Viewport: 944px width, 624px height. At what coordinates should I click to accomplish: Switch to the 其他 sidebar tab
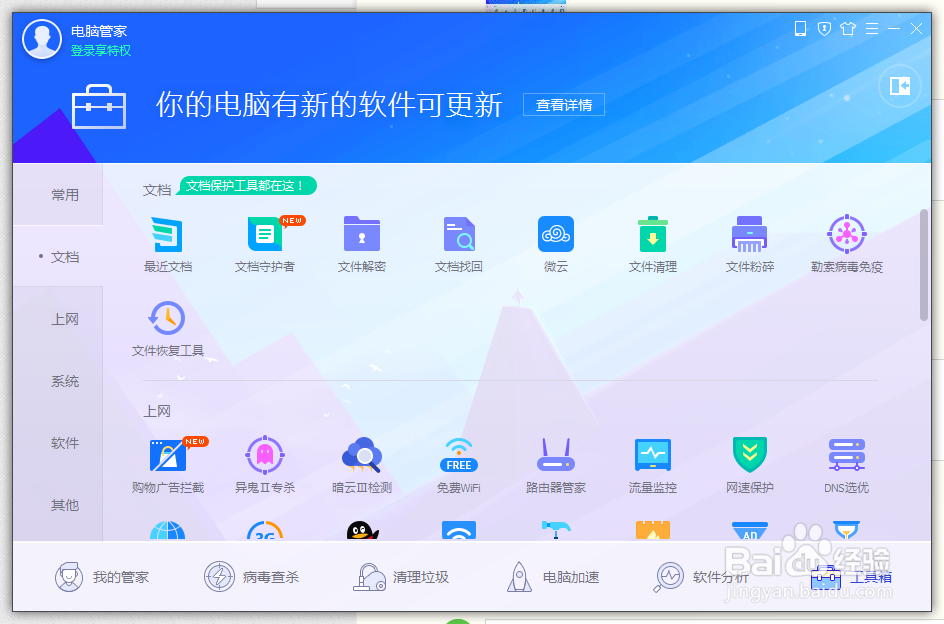[58, 505]
